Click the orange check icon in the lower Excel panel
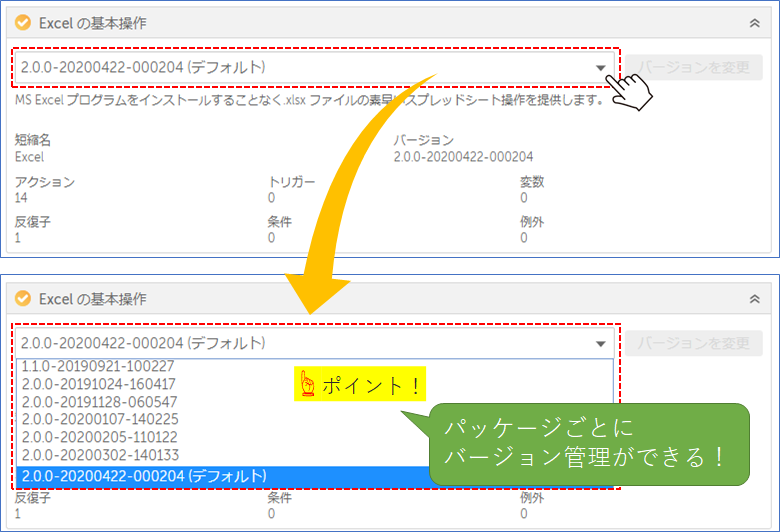Image resolution: width=780 pixels, height=532 pixels. [x=23, y=299]
